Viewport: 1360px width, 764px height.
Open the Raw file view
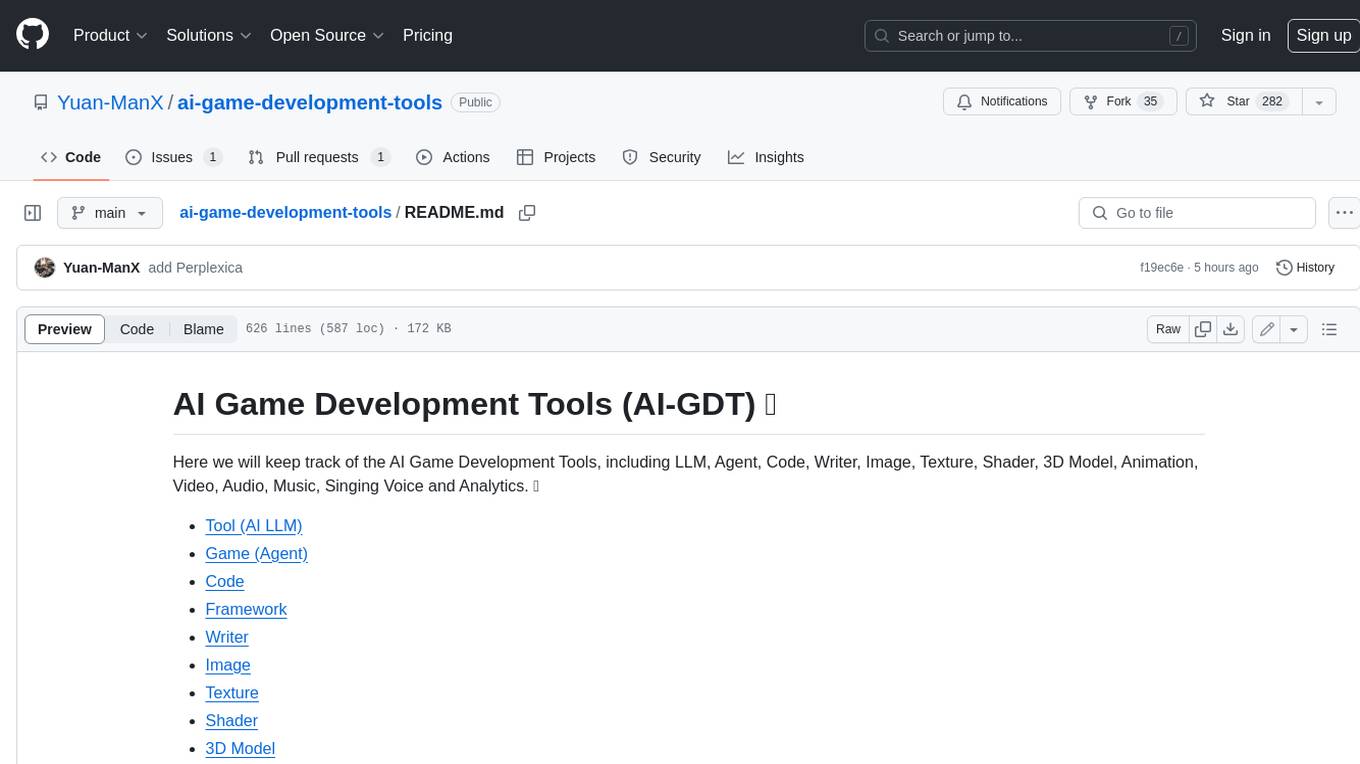click(1168, 329)
